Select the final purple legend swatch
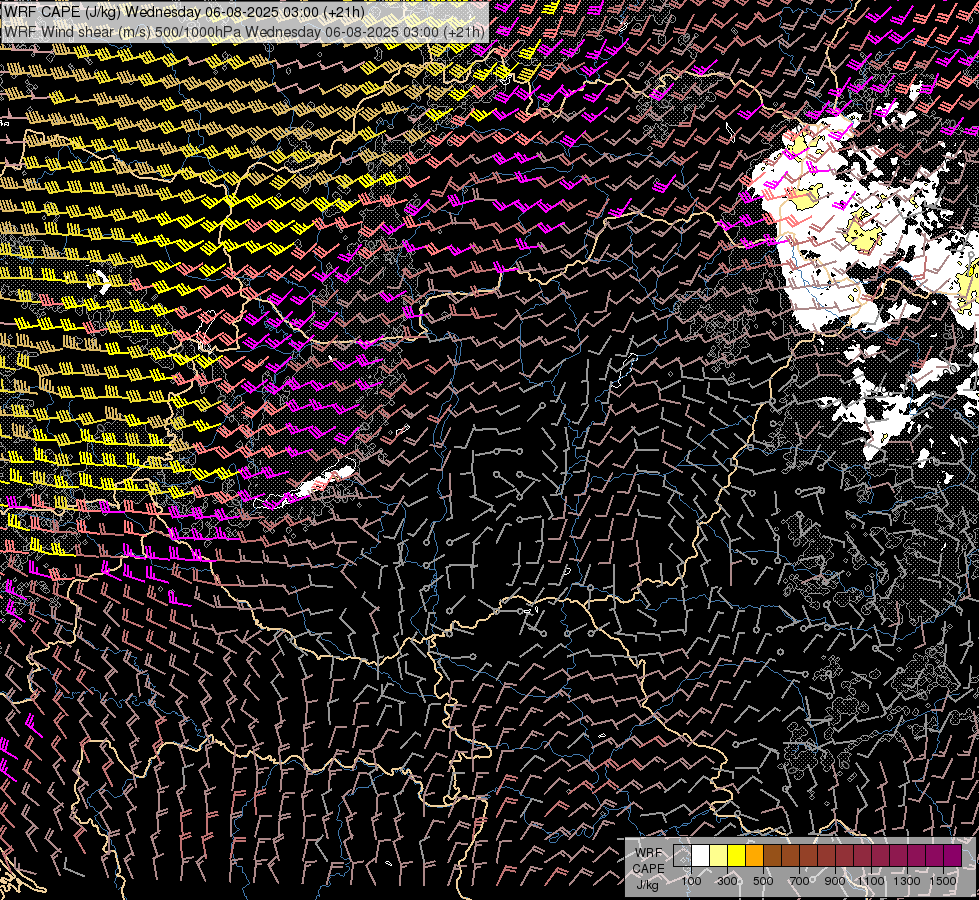 pos(953,855)
